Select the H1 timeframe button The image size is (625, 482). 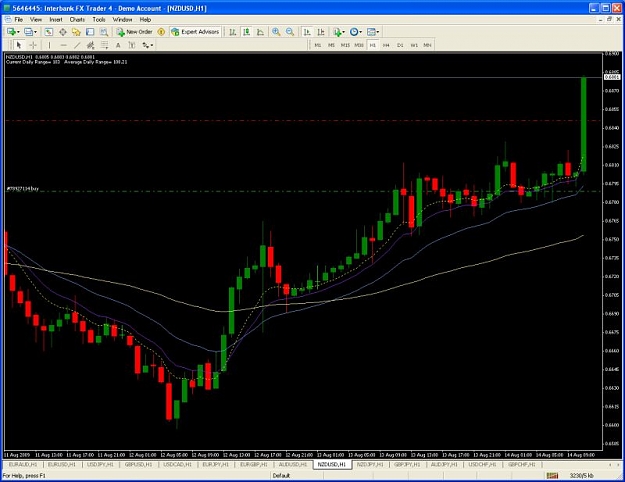point(373,45)
